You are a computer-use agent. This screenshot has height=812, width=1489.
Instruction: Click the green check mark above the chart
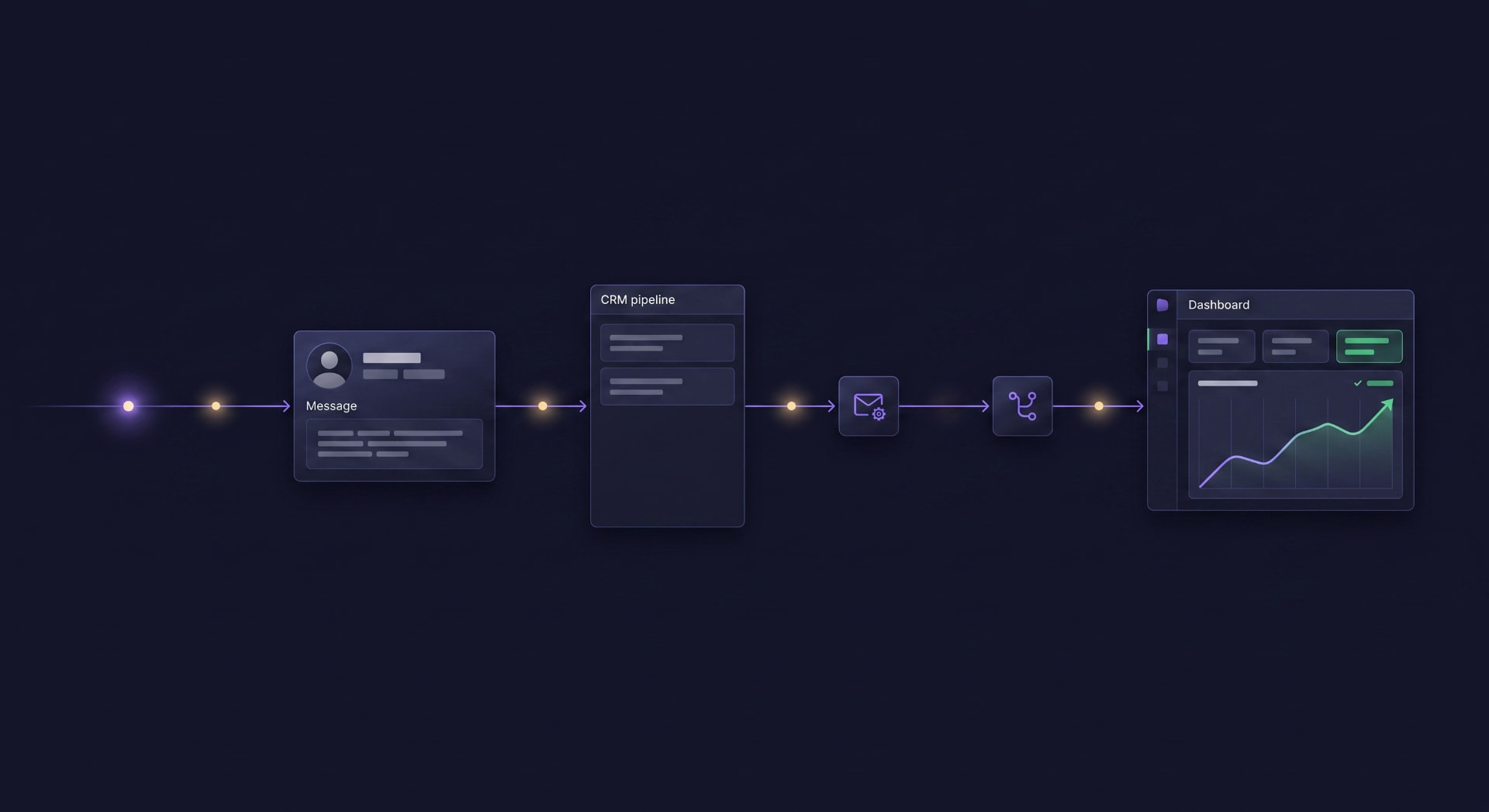coord(1357,383)
